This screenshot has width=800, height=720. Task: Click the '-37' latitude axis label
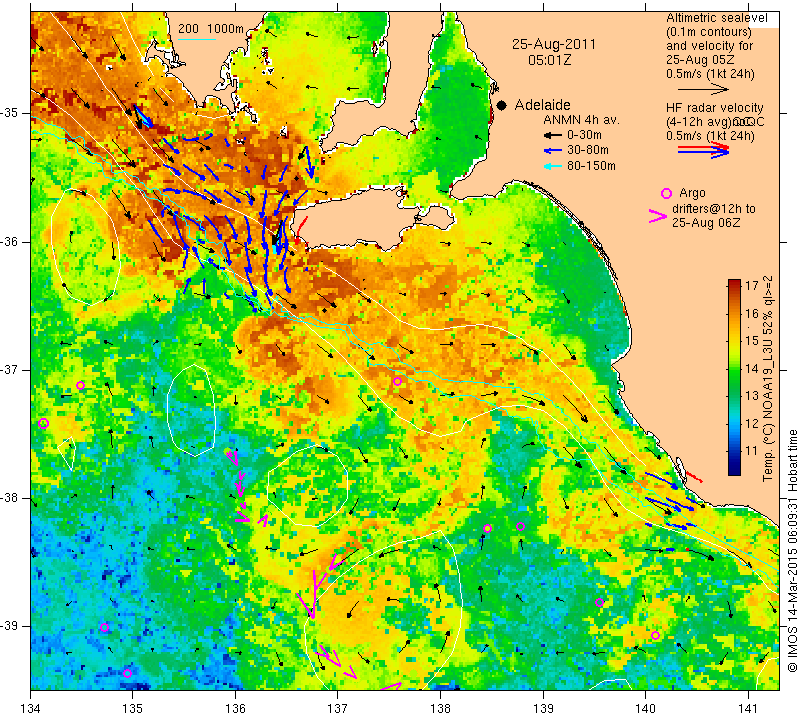click(x=10, y=369)
